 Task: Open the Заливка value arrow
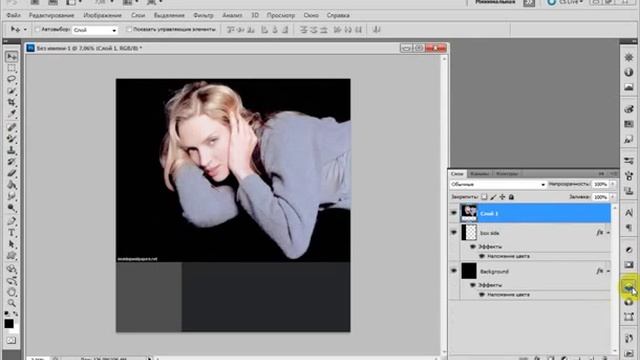[x=613, y=197]
